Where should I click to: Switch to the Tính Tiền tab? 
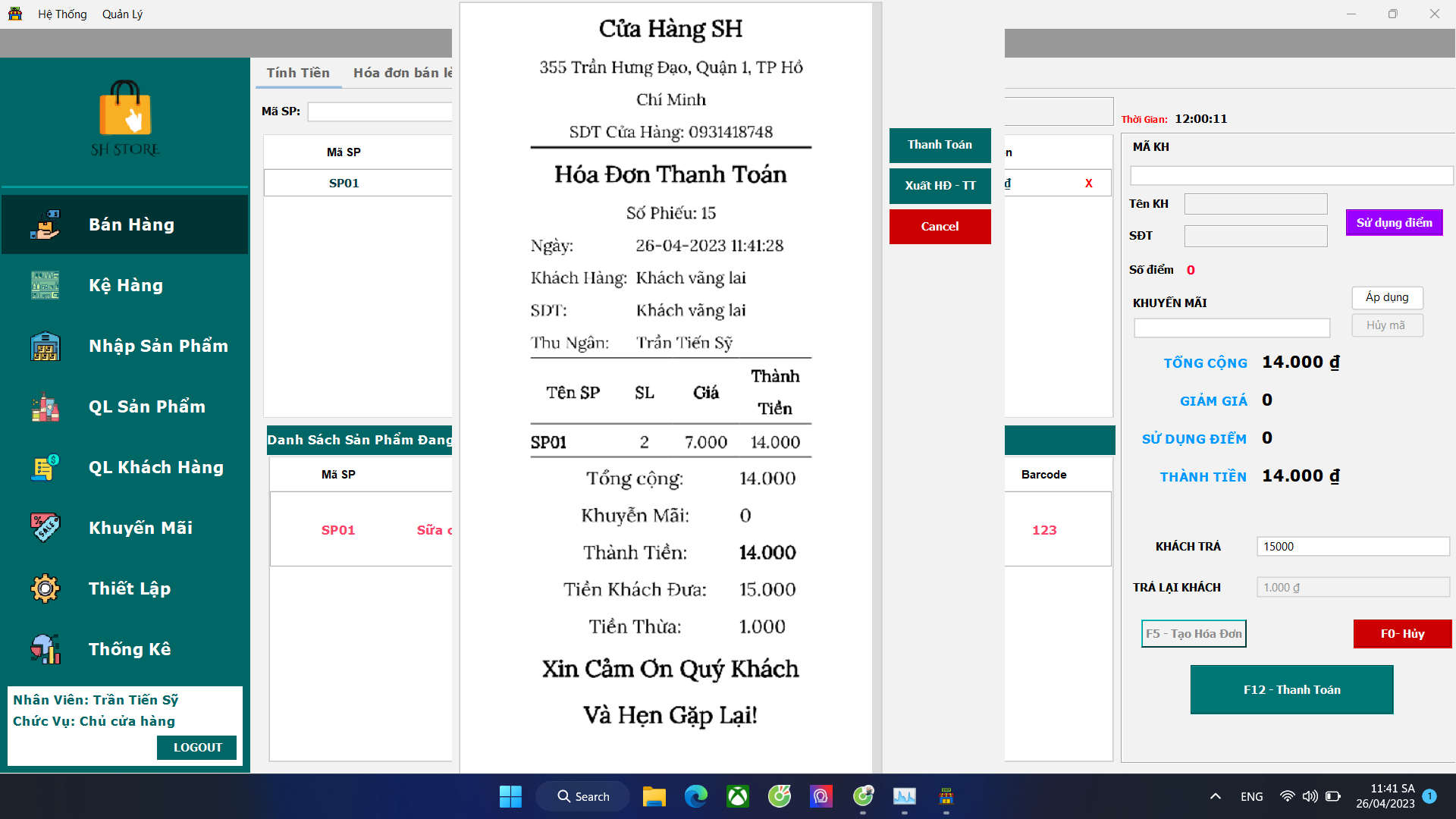298,73
